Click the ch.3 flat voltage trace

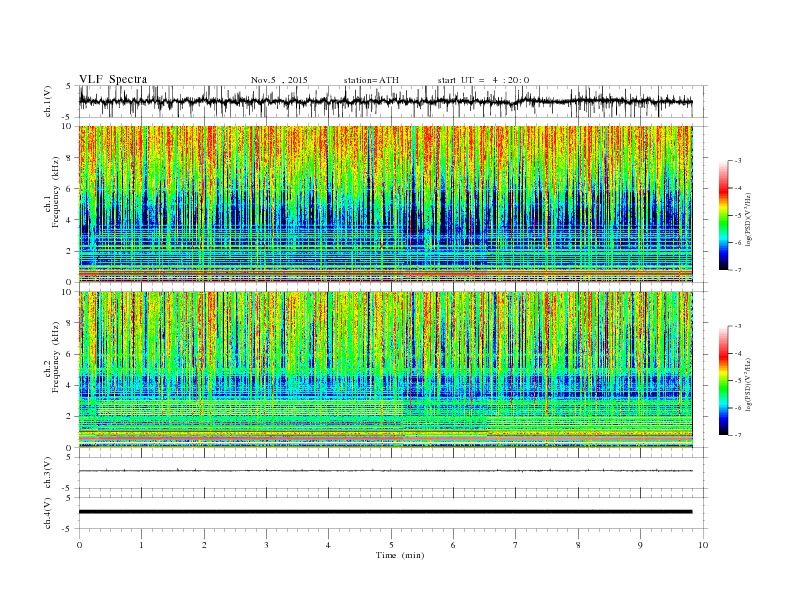(385, 471)
